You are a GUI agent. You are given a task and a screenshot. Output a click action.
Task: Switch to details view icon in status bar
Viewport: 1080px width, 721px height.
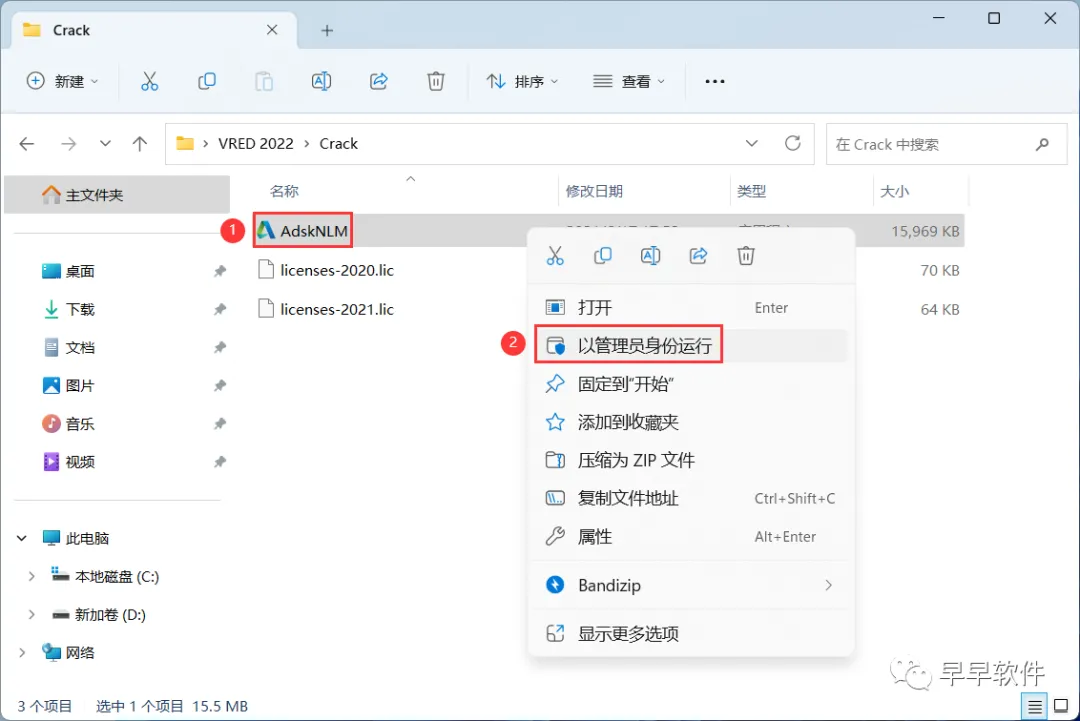tap(1035, 707)
